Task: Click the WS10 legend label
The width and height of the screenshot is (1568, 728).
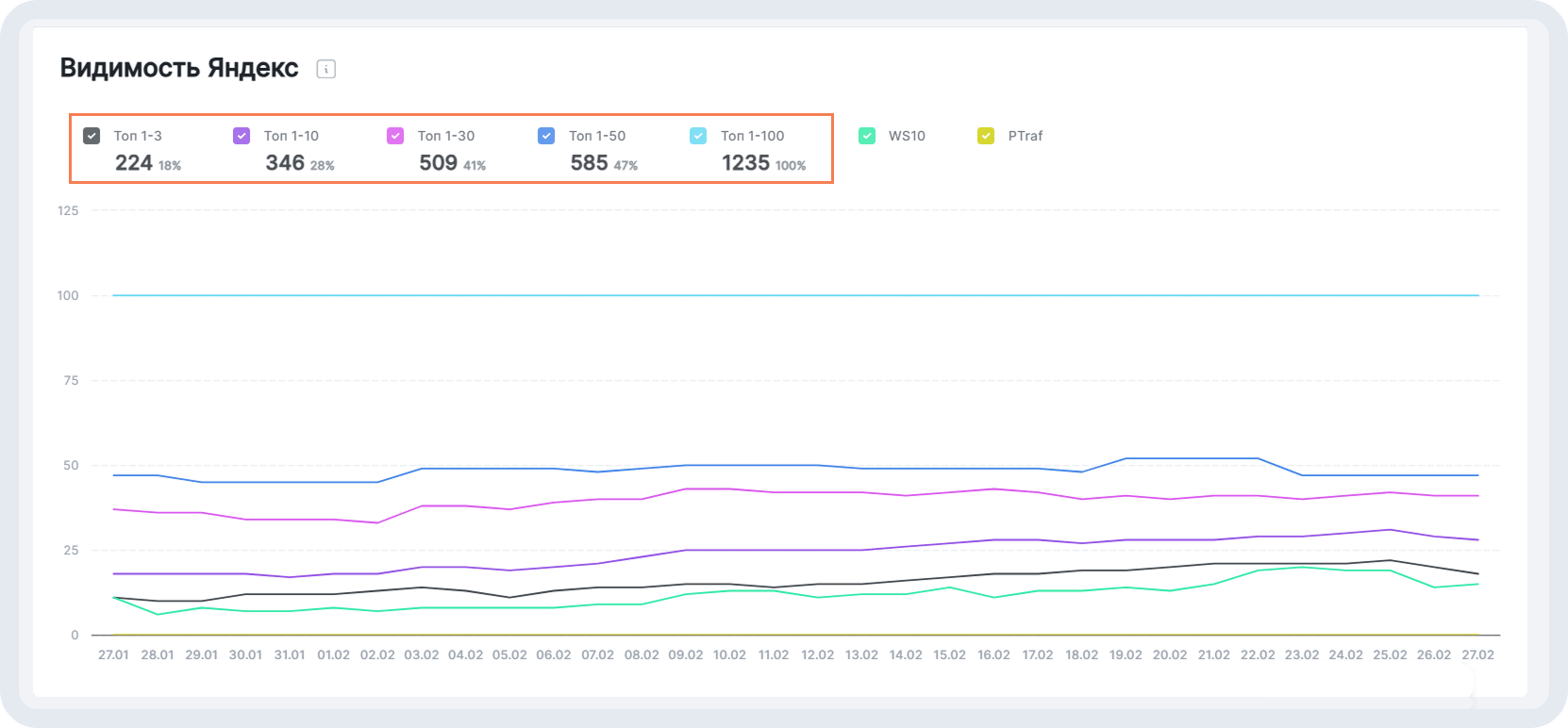Action: (x=907, y=136)
